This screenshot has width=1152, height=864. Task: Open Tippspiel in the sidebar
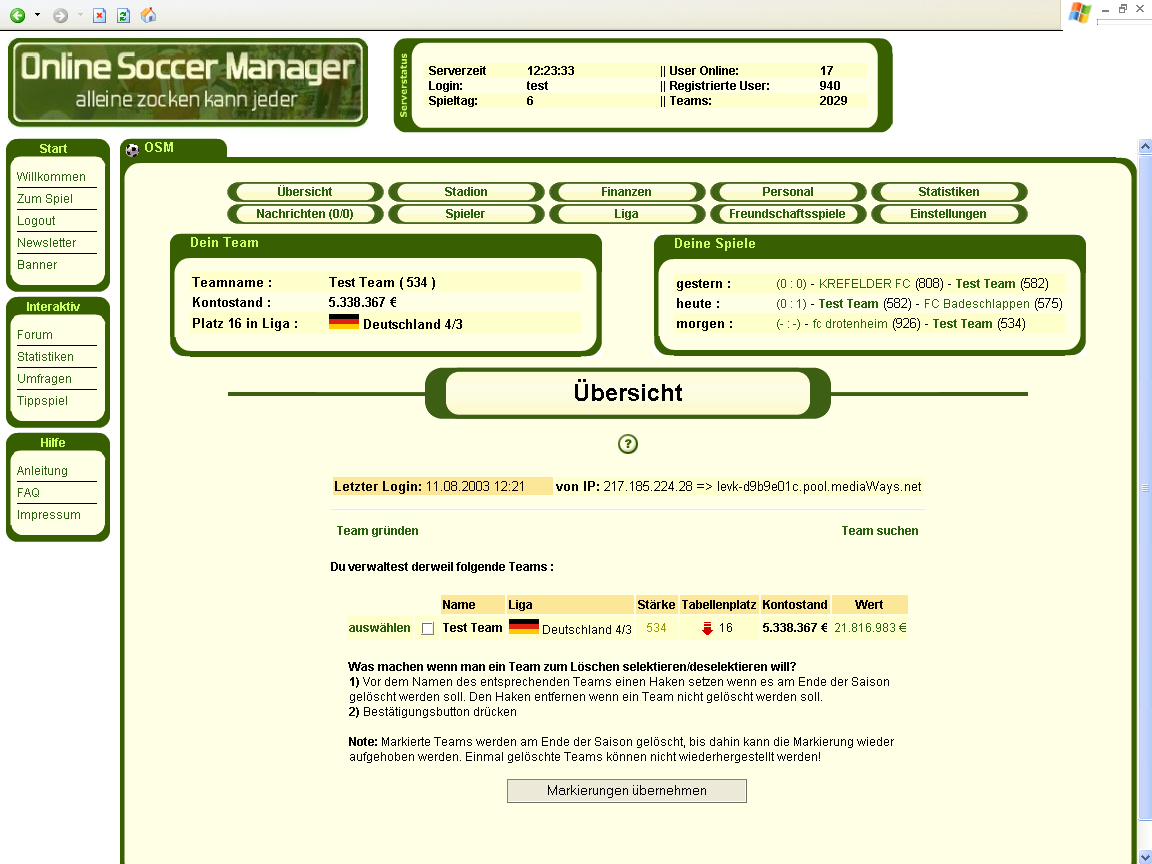point(42,401)
